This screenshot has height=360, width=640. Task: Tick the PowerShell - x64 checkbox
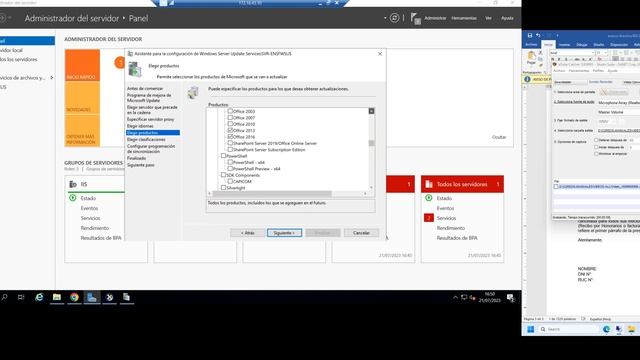[230, 162]
